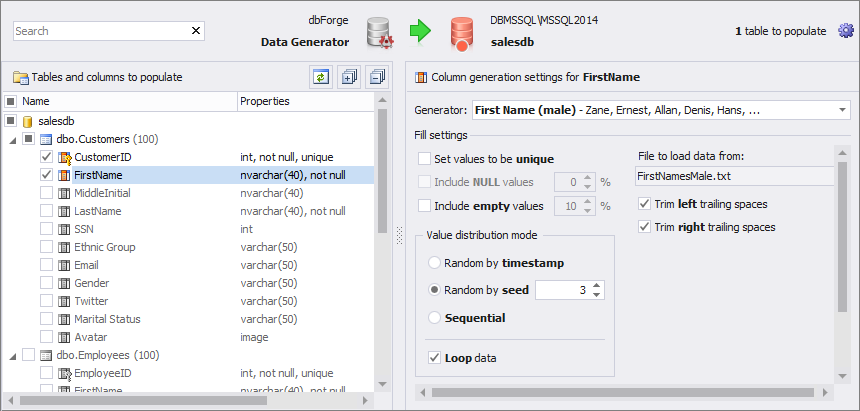860x411 pixels.
Task: Click the Email column icon
Action: click(x=64, y=266)
